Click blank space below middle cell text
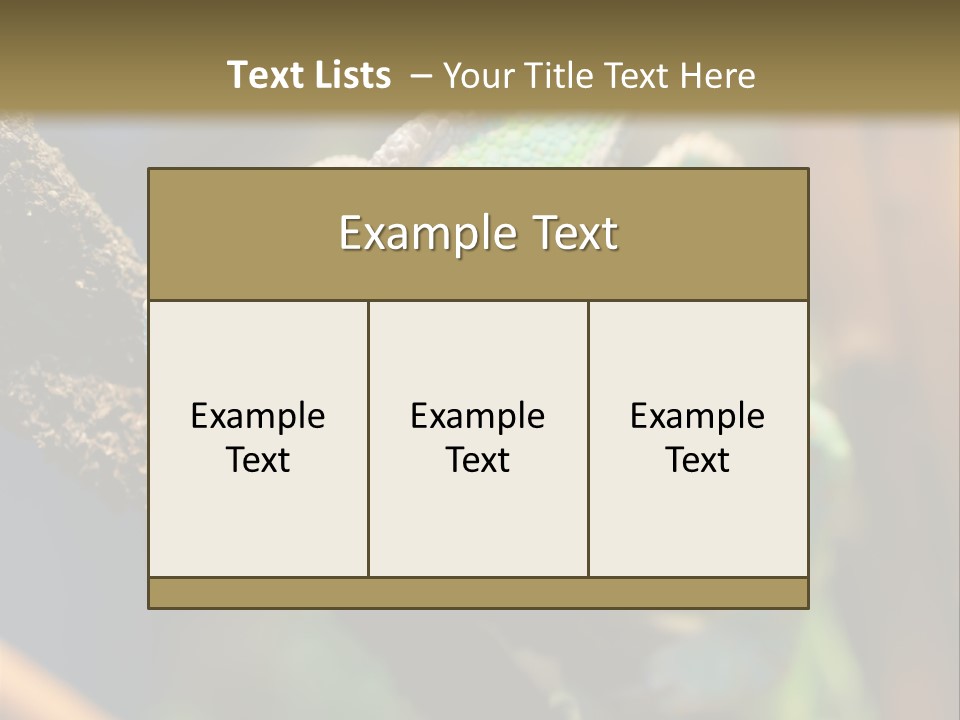The image size is (960, 720). click(x=478, y=530)
